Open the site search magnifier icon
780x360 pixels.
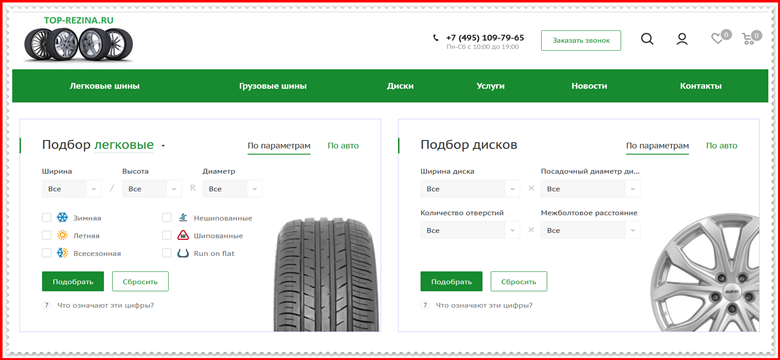647,39
